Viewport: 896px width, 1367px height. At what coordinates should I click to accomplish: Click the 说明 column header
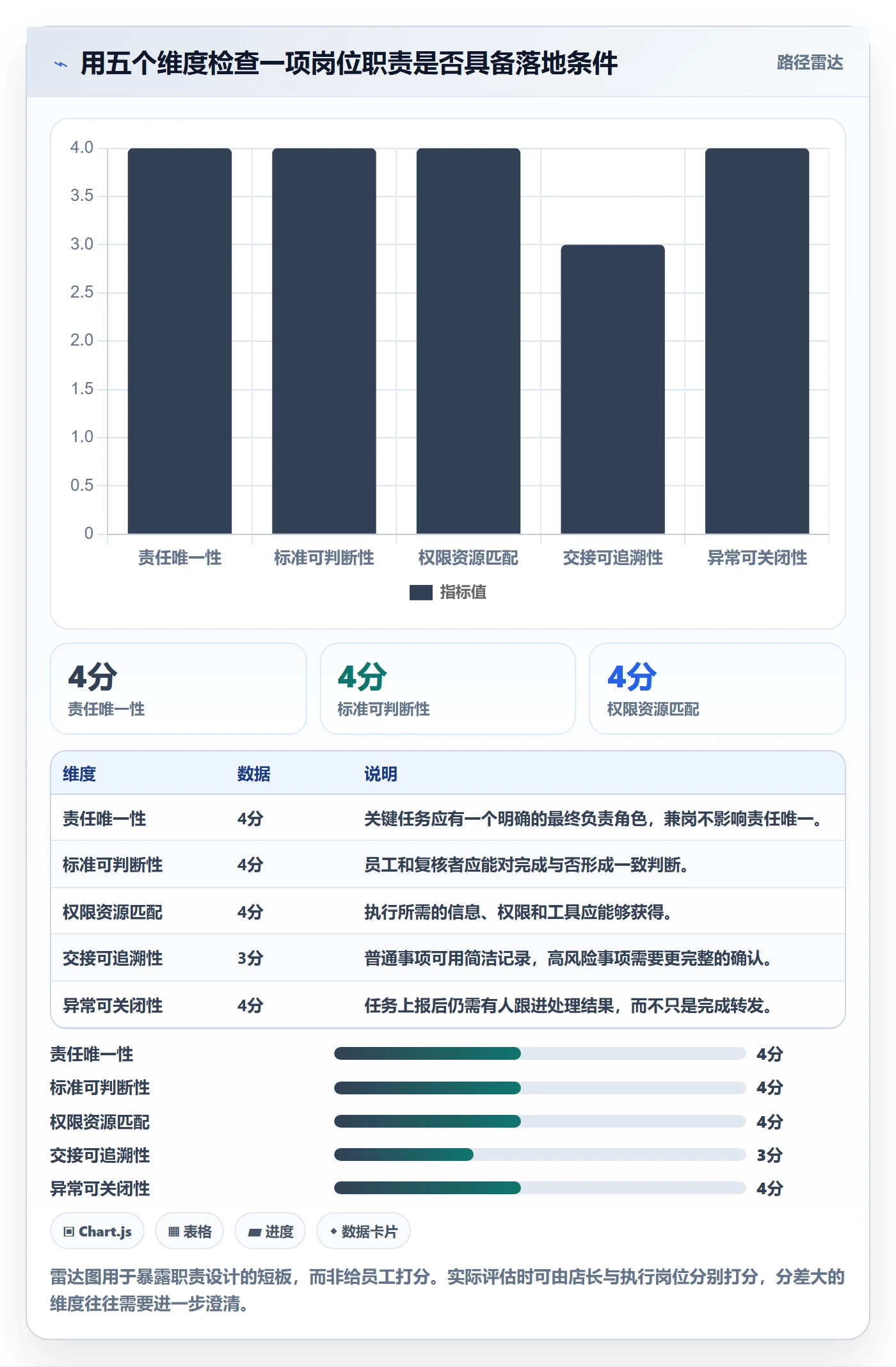click(381, 774)
